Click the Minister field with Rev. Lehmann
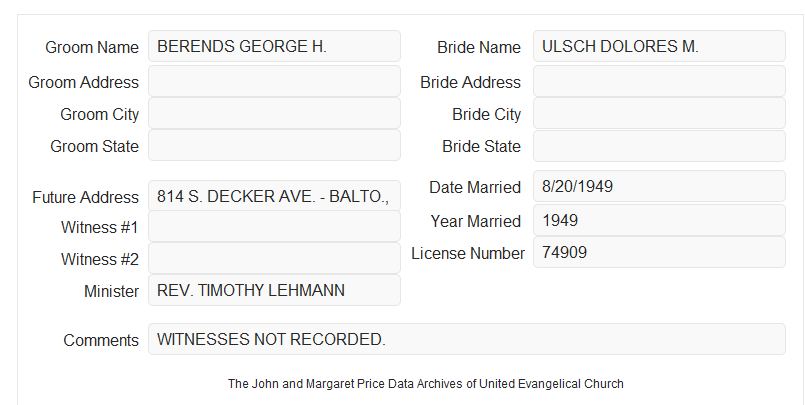 pos(274,290)
